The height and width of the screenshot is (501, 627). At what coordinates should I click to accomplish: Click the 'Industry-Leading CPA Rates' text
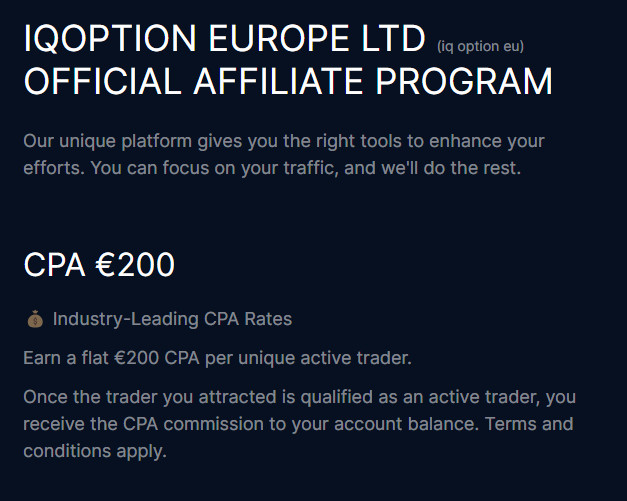(172, 320)
